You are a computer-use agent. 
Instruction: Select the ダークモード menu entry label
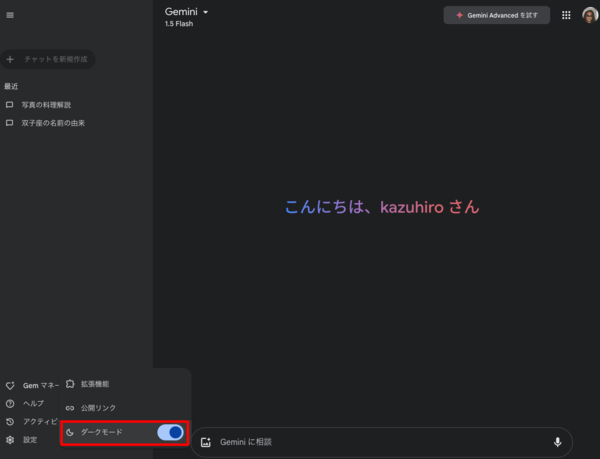(101, 432)
